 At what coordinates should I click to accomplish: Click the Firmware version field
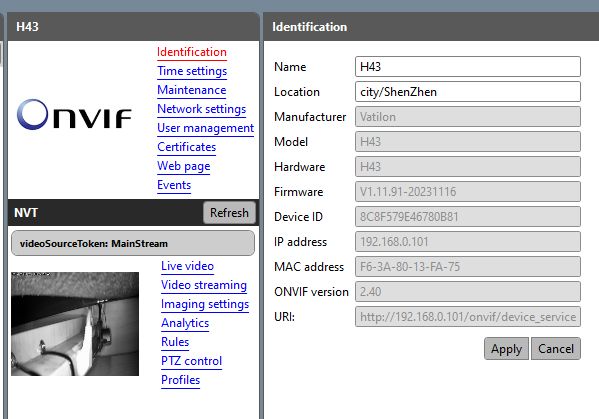point(468,192)
